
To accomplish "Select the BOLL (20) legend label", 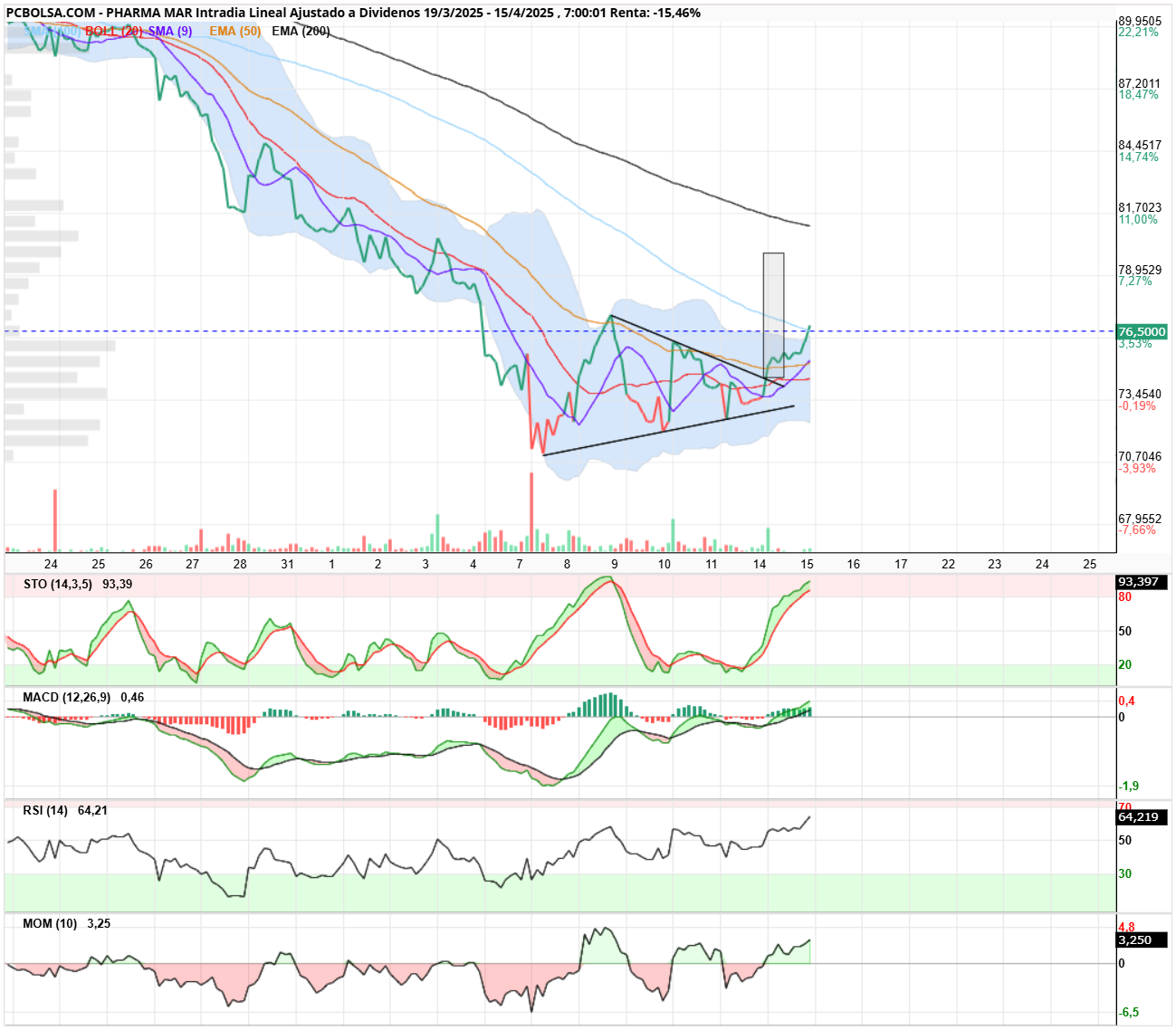I will click(x=114, y=31).
